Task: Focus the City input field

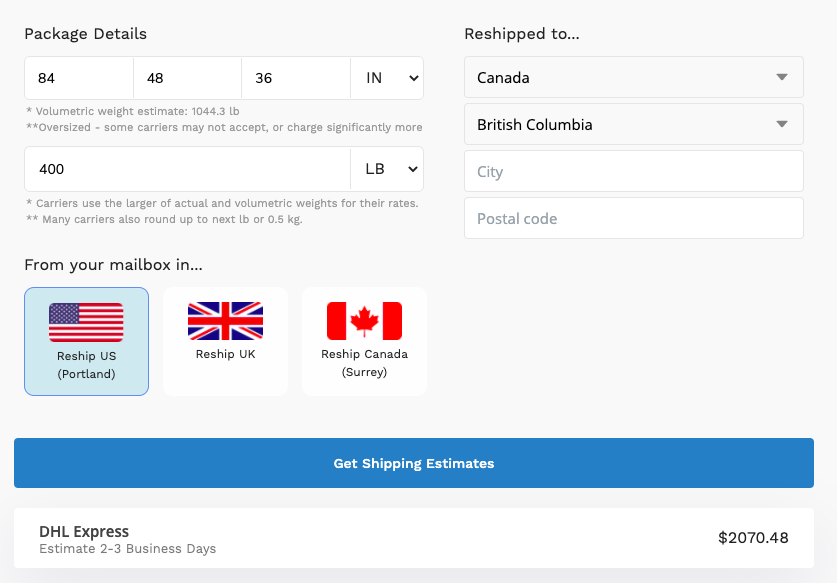Action: pyautogui.click(x=634, y=171)
